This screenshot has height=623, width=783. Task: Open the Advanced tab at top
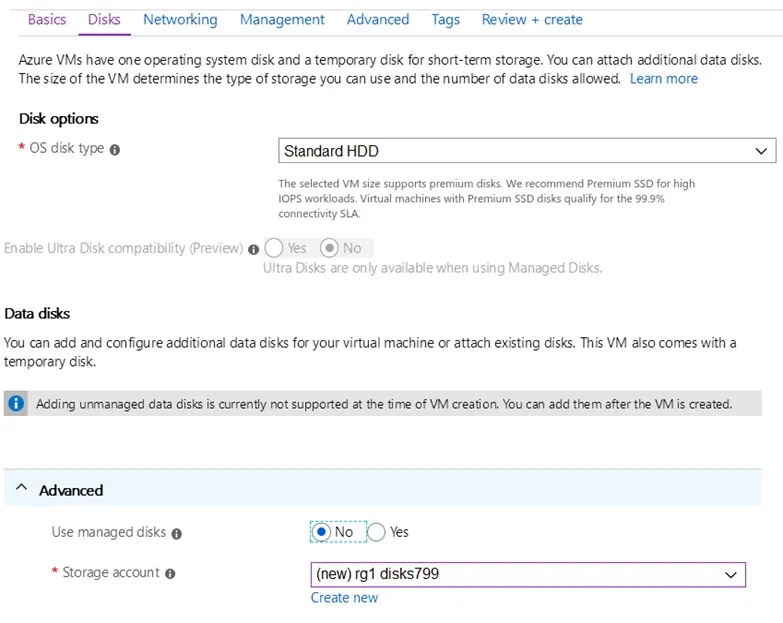pos(378,19)
